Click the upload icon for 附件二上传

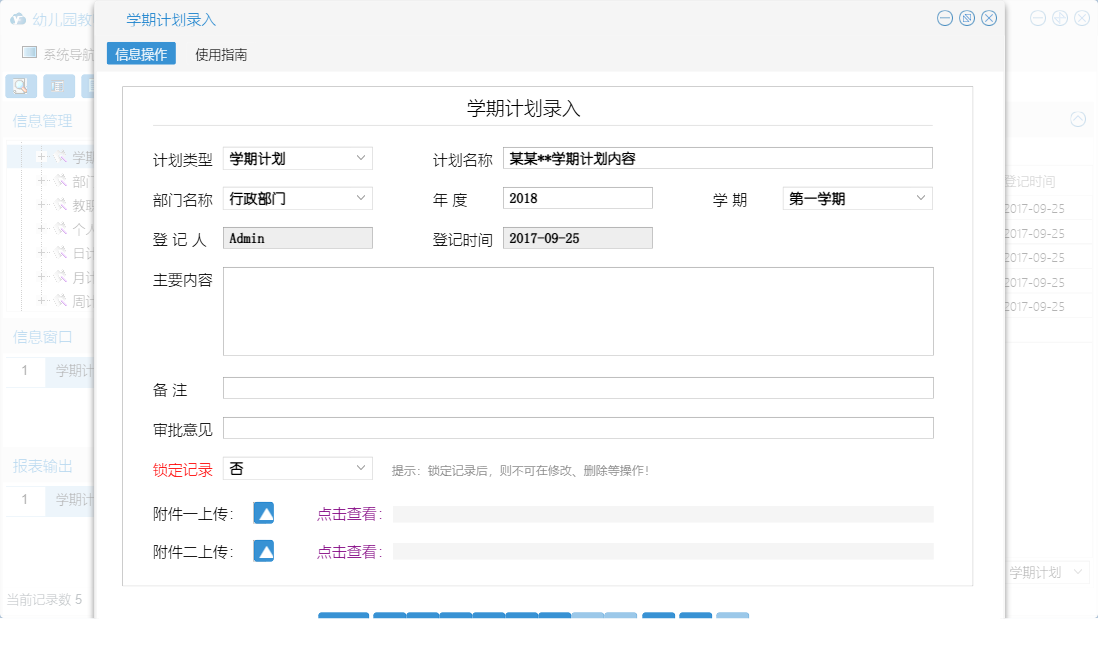(x=263, y=550)
